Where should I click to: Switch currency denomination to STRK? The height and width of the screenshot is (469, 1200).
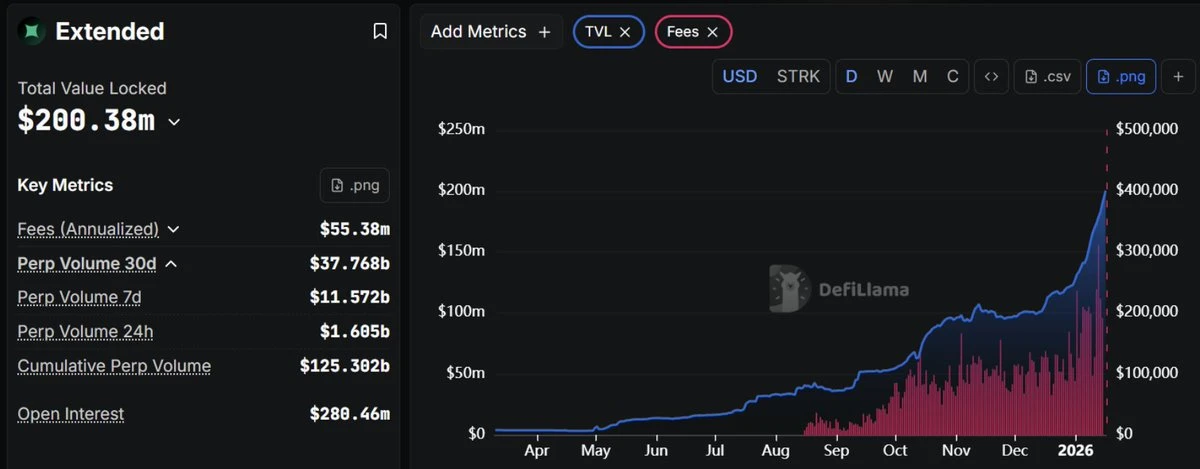click(x=798, y=77)
